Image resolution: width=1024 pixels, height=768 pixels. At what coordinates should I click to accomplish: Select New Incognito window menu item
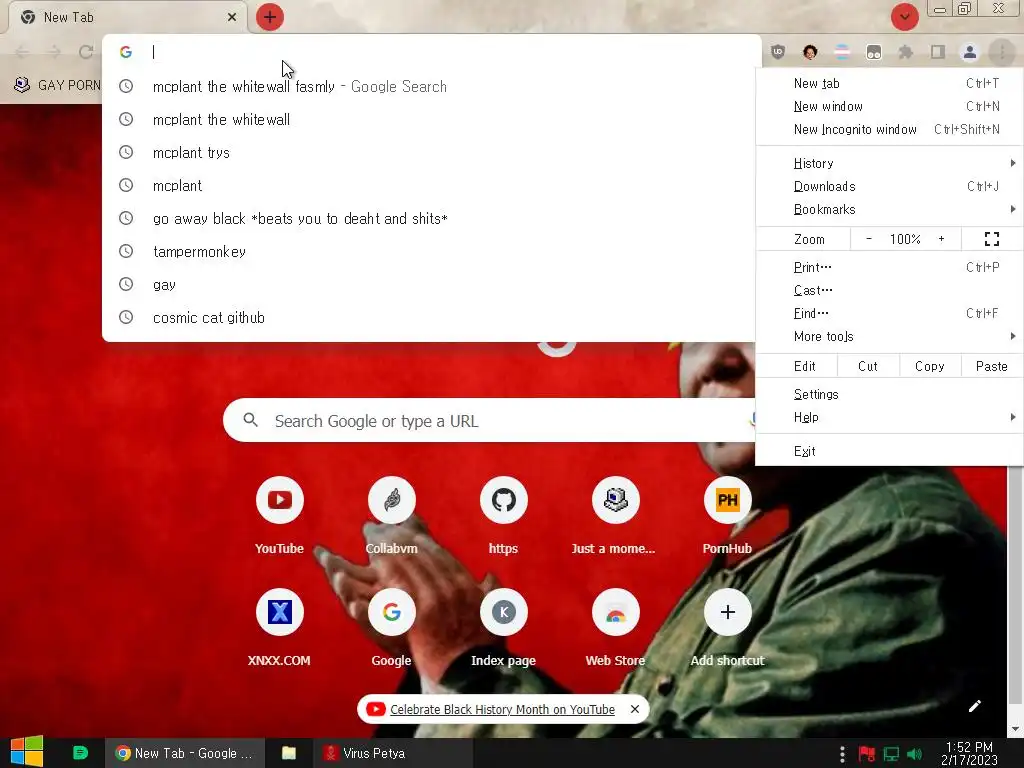point(889,129)
